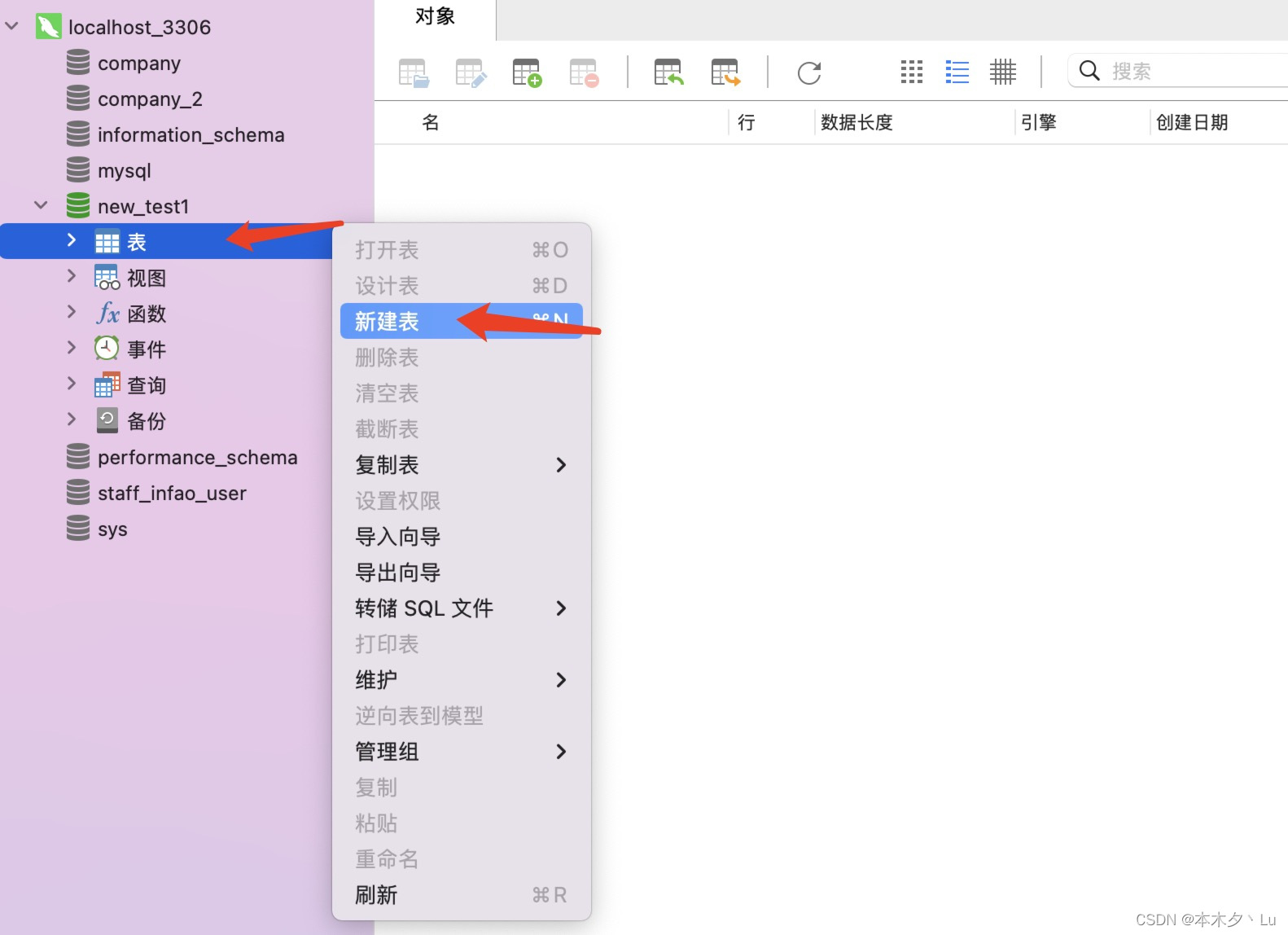This screenshot has height=935, width=1288.
Task: Select the company_2 database icon
Action: pyautogui.click(x=78, y=98)
